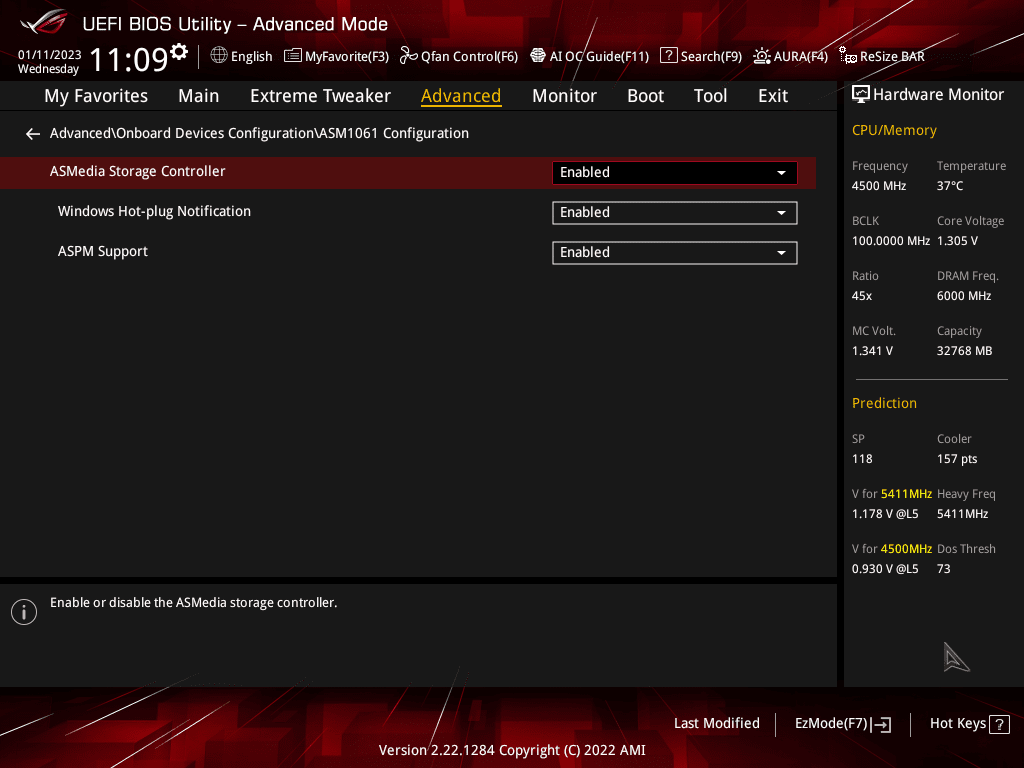The width and height of the screenshot is (1024, 768).
Task: Open the time settings gear icon
Action: coord(179,52)
